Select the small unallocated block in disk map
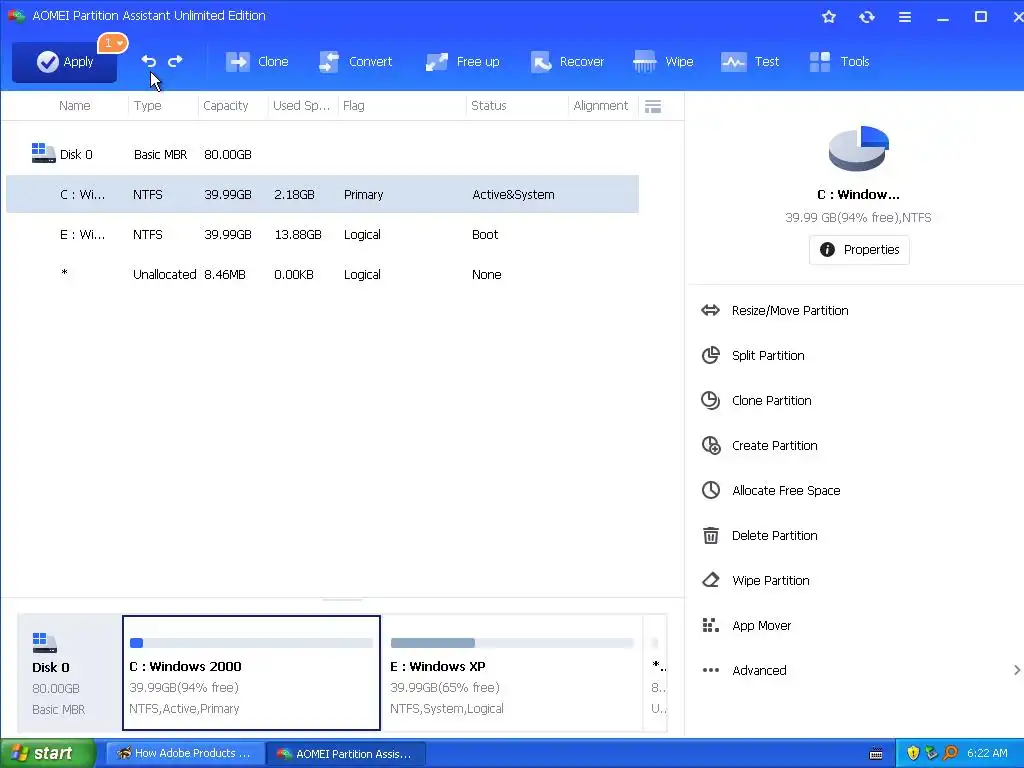 click(656, 673)
